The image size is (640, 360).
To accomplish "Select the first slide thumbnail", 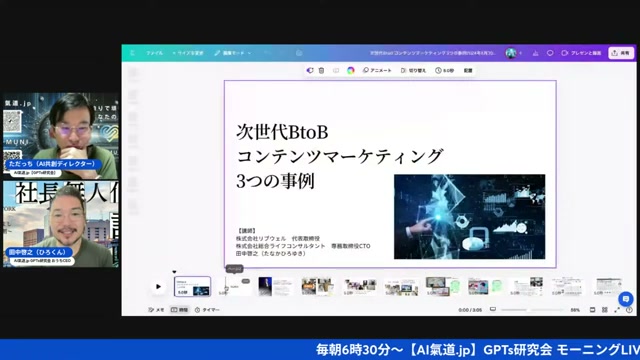I will tap(192, 287).
